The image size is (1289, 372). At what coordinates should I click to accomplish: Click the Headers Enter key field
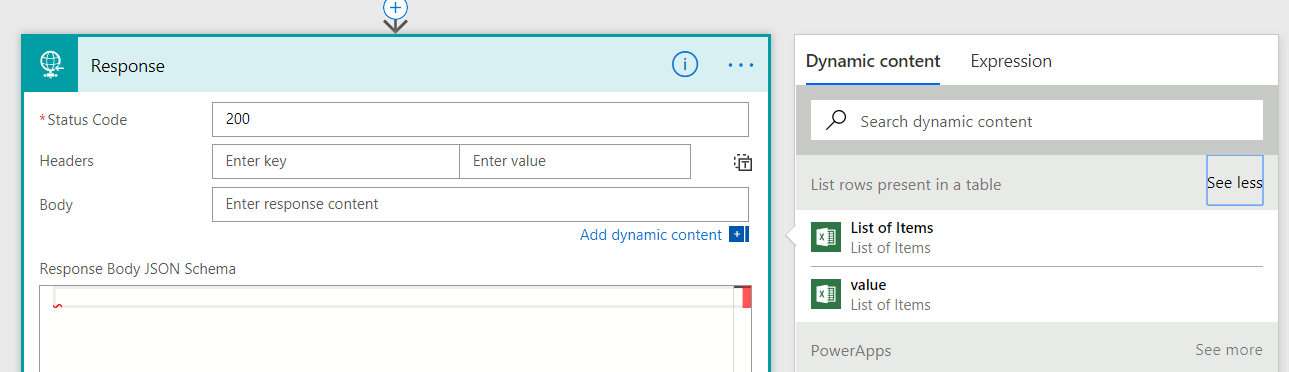coord(336,161)
